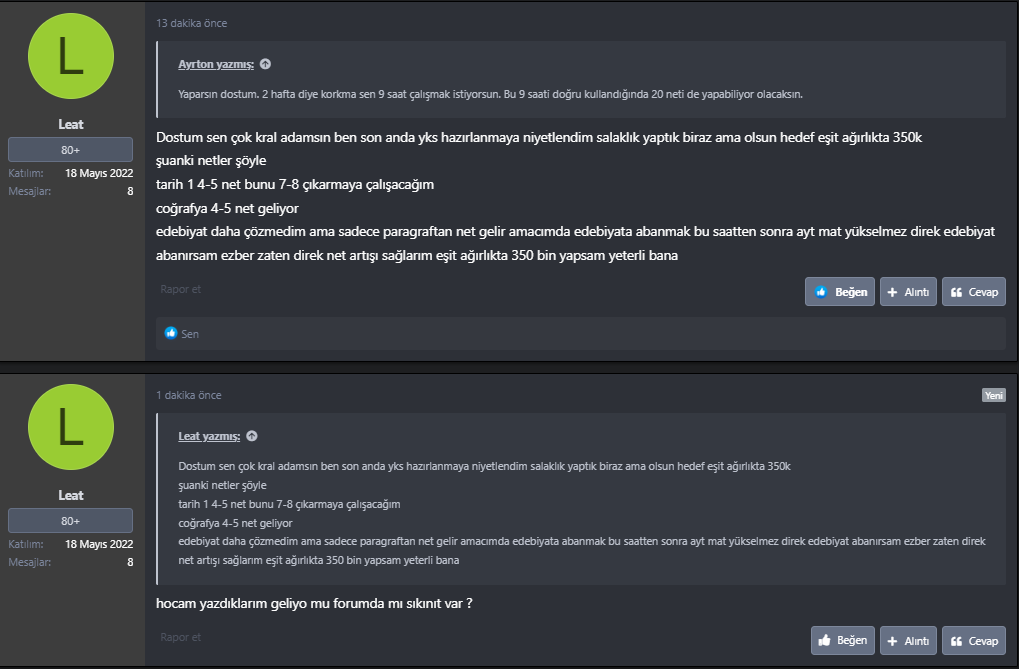Click Rapor et on the second post
1019x669 pixels.
181,637
